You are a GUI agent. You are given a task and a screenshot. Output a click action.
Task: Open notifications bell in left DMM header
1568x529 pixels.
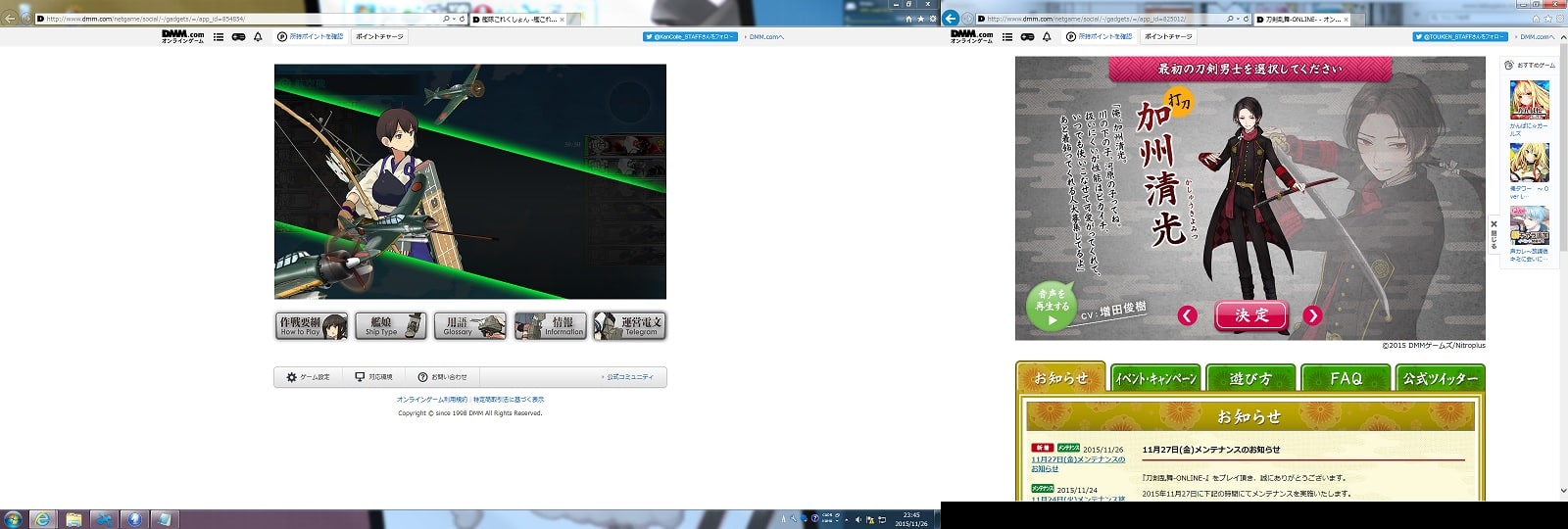tap(258, 37)
